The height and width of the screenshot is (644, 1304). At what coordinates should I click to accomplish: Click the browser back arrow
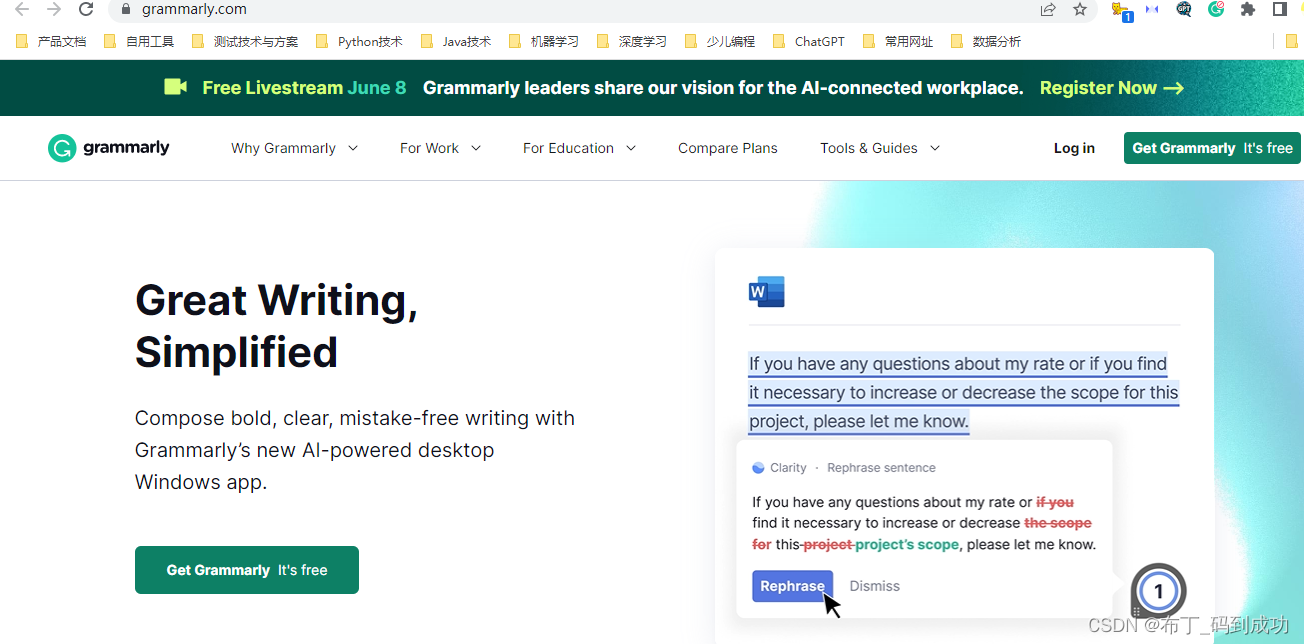click(x=21, y=9)
